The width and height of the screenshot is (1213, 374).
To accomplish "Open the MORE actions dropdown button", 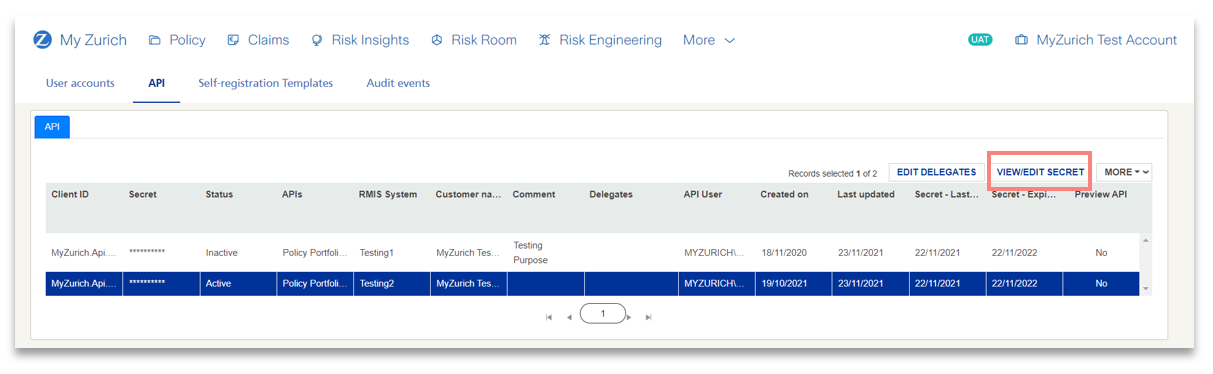I will point(1124,172).
